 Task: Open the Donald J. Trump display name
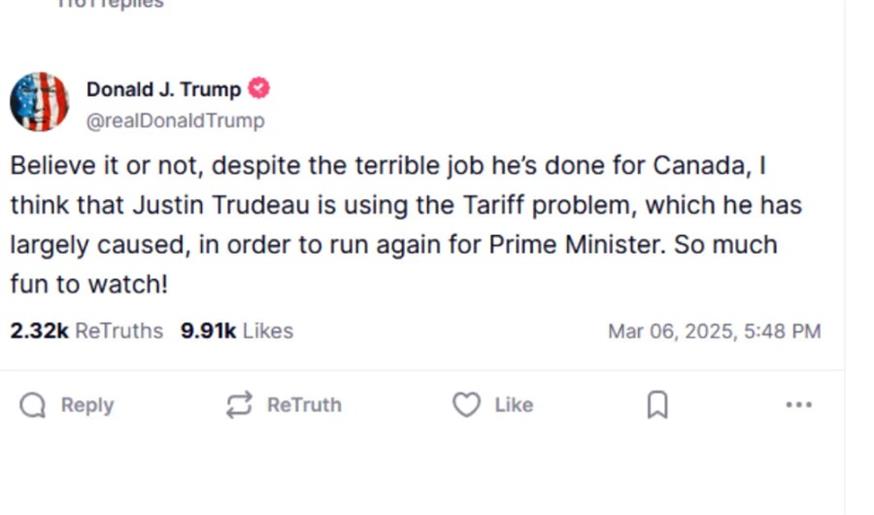click(163, 89)
